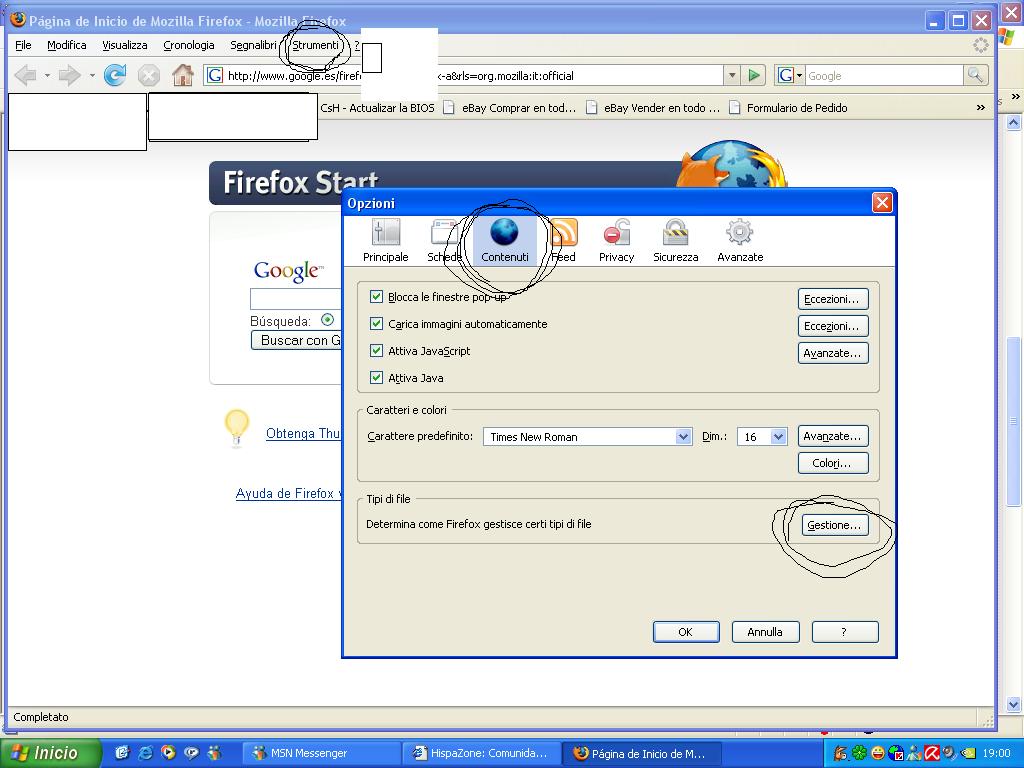
Task: Open the Principale options panel icon
Action: click(385, 240)
